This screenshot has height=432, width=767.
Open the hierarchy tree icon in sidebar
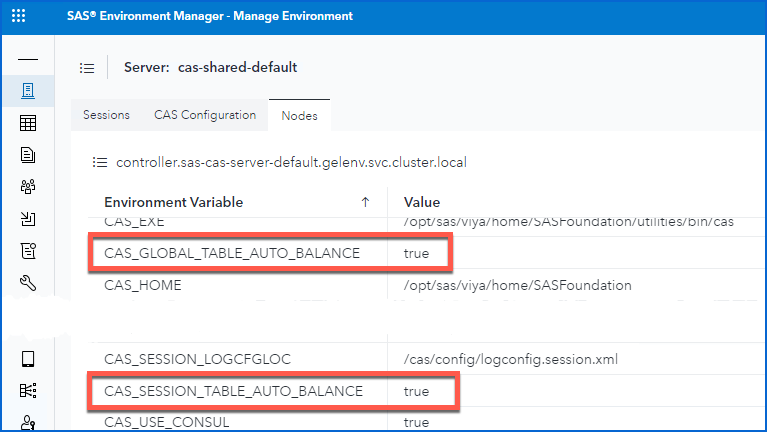(x=28, y=391)
